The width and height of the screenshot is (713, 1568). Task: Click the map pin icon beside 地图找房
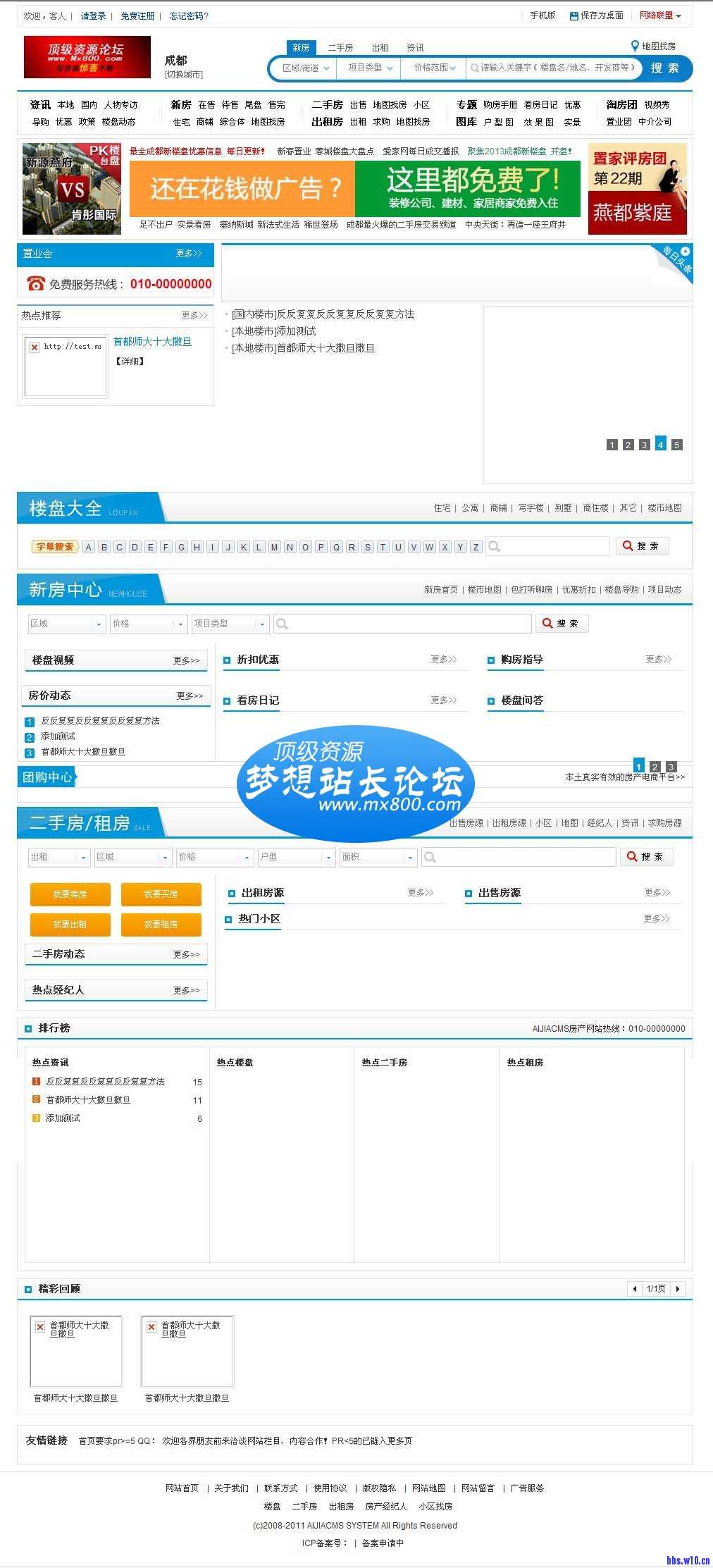coord(634,47)
